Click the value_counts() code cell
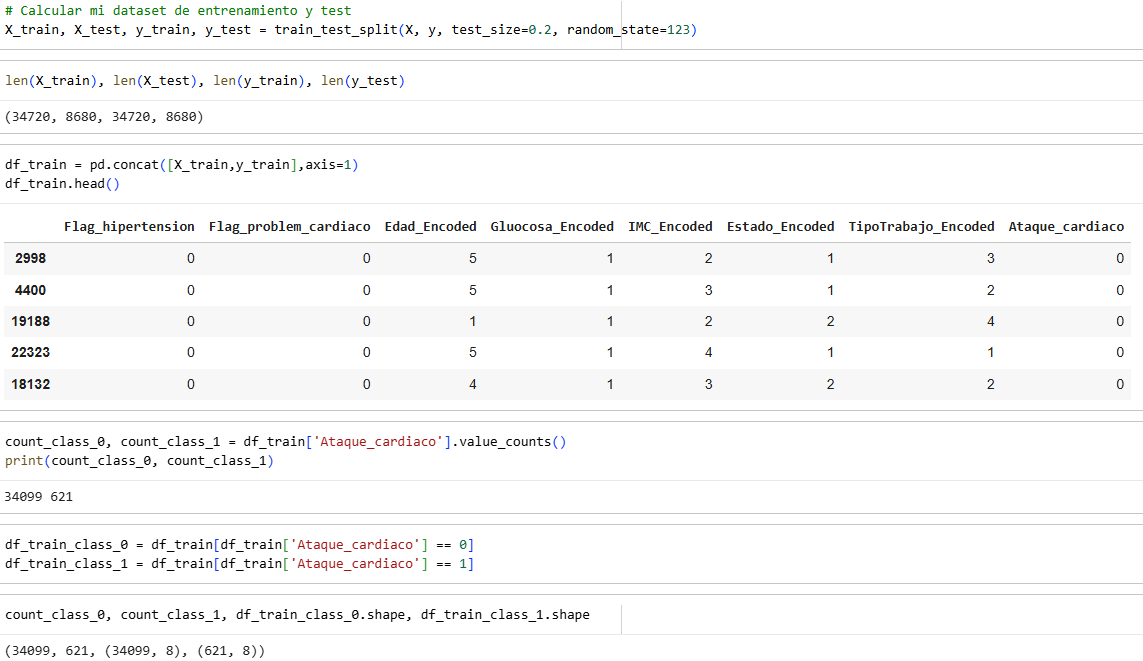The image size is (1143, 661). tap(285, 451)
